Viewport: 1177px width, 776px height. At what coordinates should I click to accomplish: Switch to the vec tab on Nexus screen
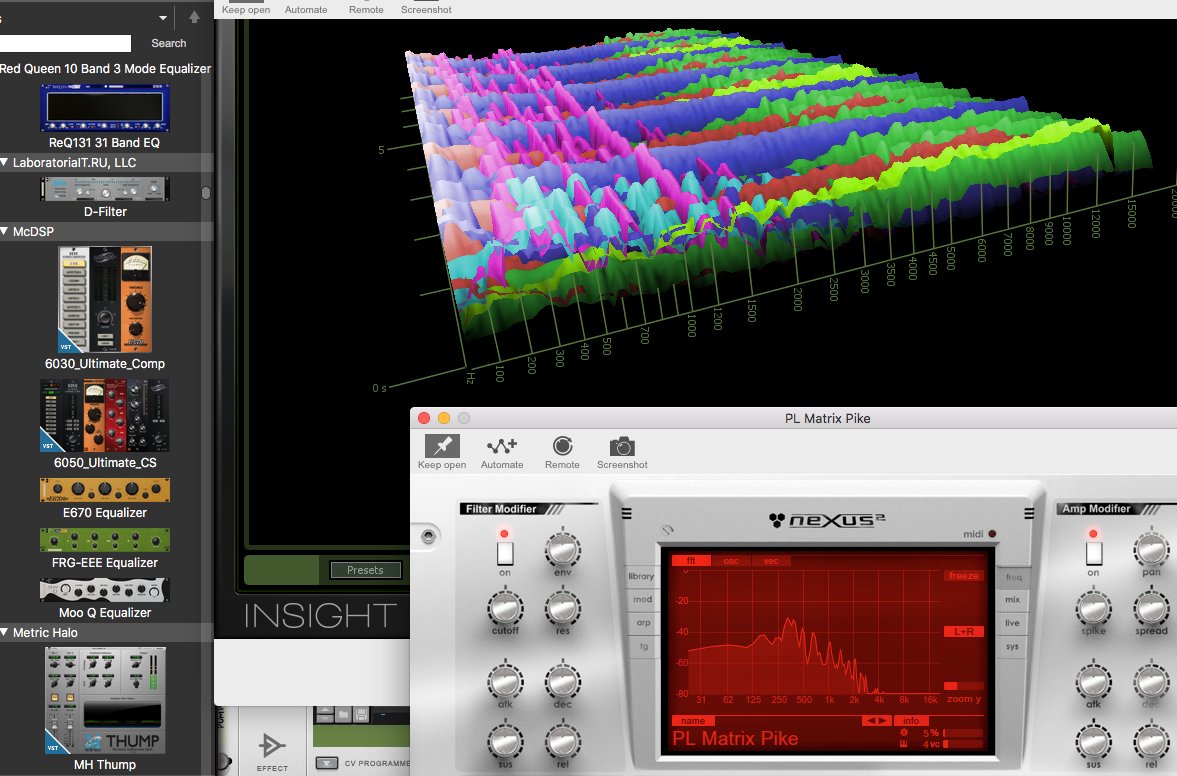click(x=771, y=561)
